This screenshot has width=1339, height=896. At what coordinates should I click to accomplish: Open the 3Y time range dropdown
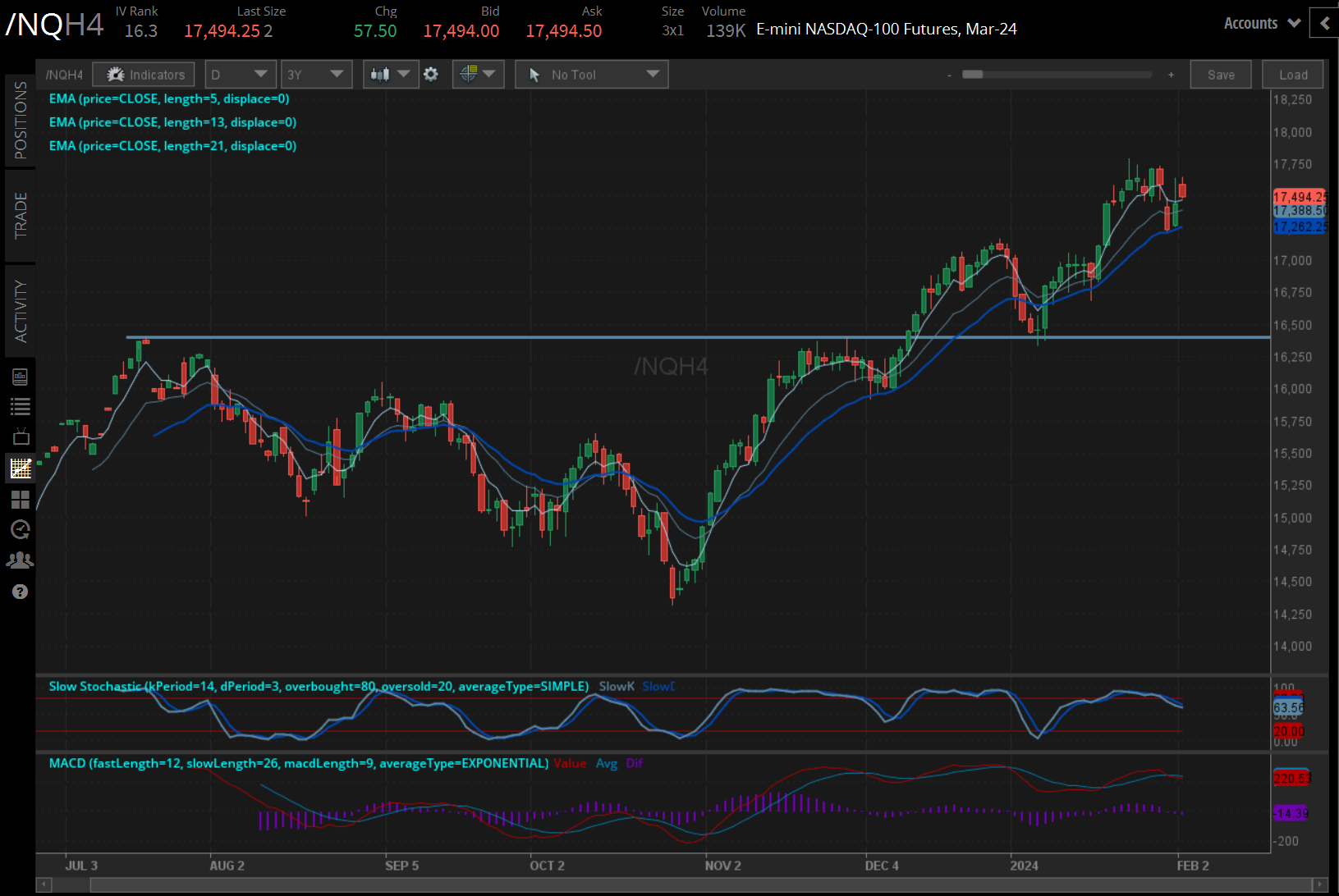(317, 74)
